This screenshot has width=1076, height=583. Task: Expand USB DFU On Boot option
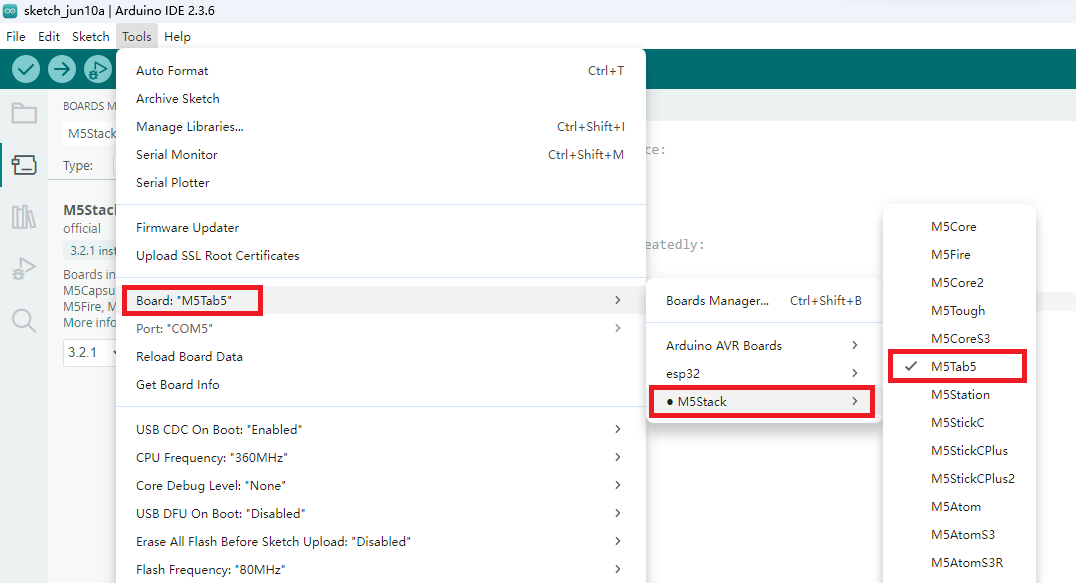(x=381, y=514)
